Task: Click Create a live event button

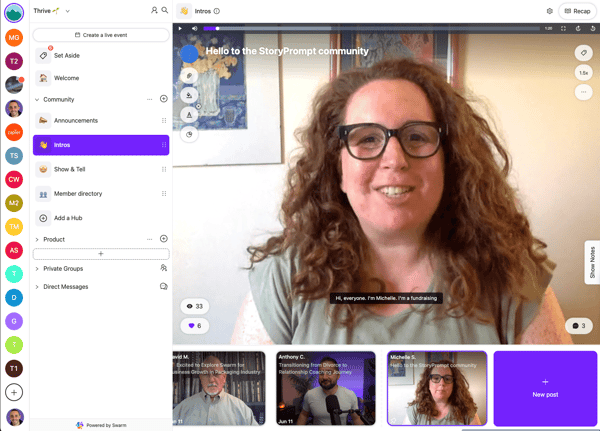Action: (x=101, y=35)
